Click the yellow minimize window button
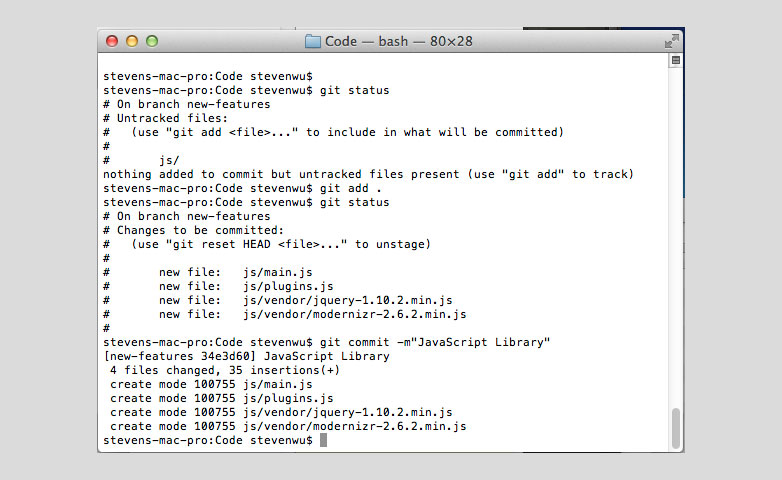This screenshot has height=480, width=782. (132, 41)
